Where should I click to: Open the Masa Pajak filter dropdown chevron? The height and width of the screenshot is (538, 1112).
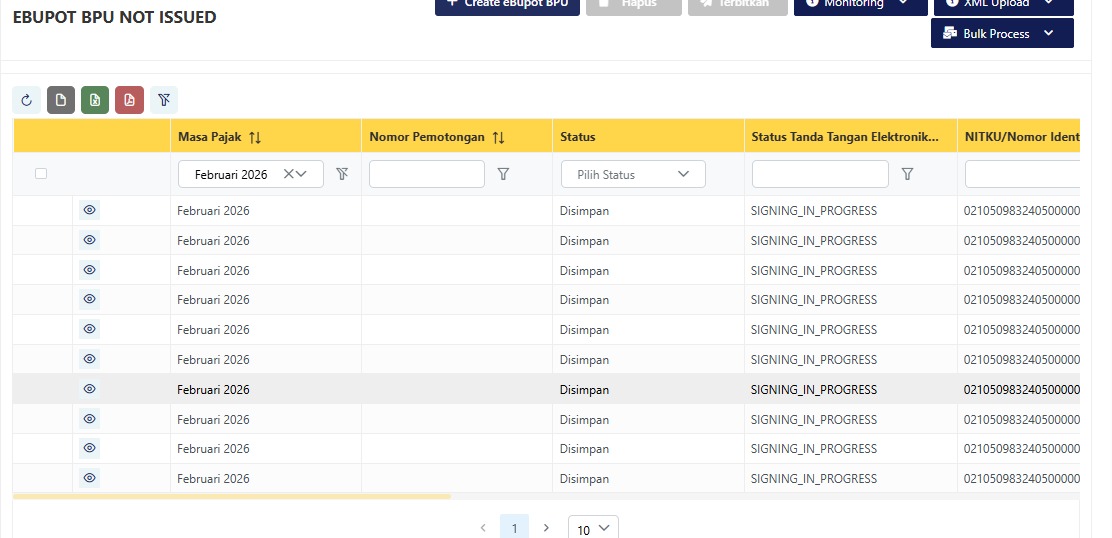click(x=301, y=174)
